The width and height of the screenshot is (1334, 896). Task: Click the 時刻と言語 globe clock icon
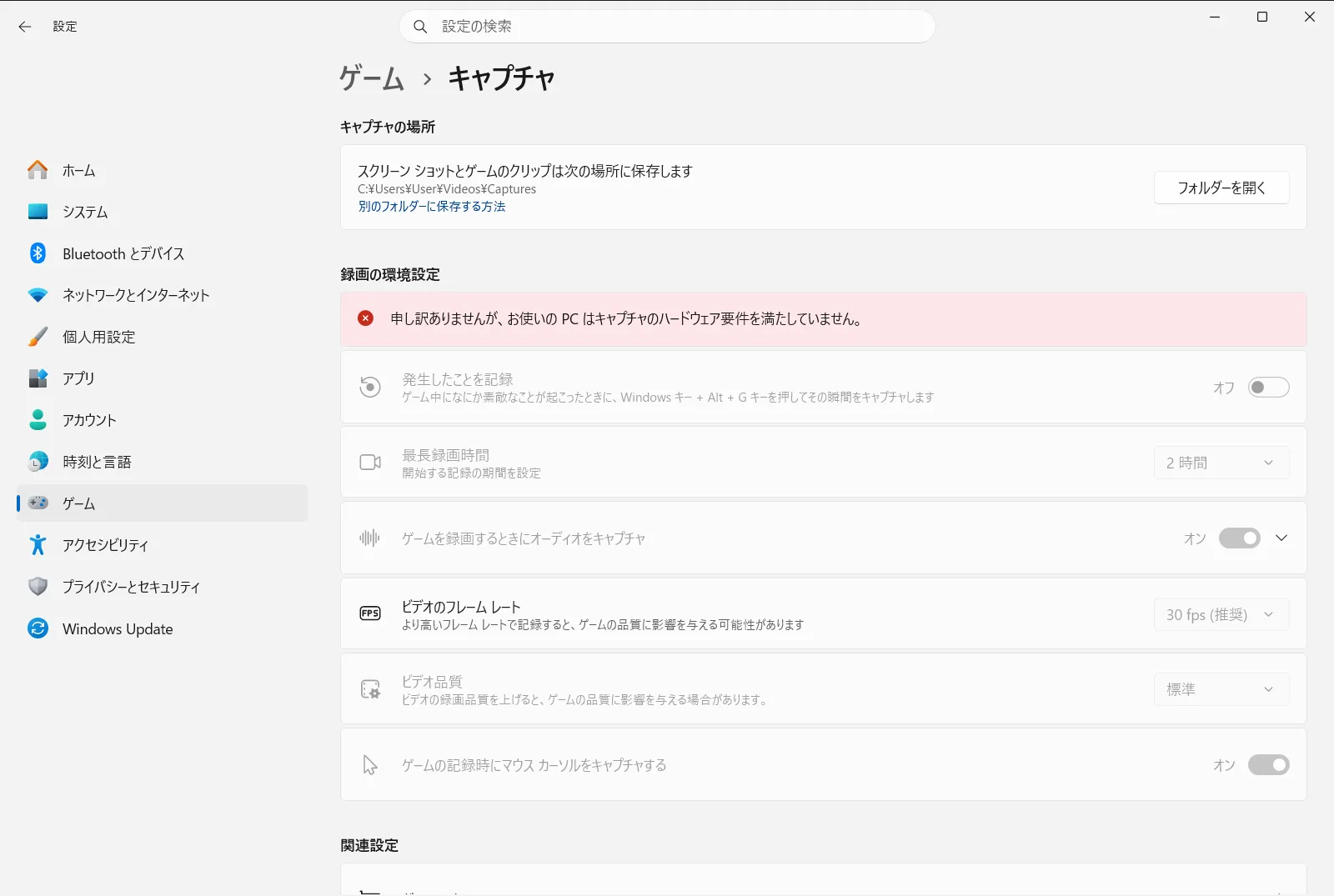pos(38,462)
